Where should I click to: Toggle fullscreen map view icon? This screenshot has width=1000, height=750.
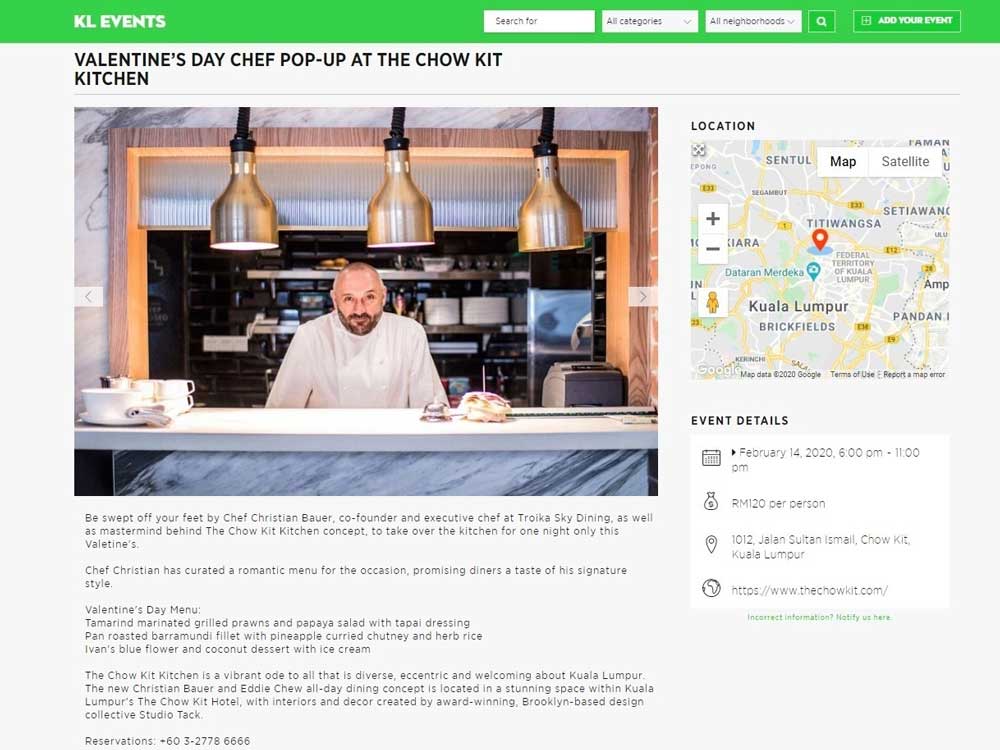[699, 150]
